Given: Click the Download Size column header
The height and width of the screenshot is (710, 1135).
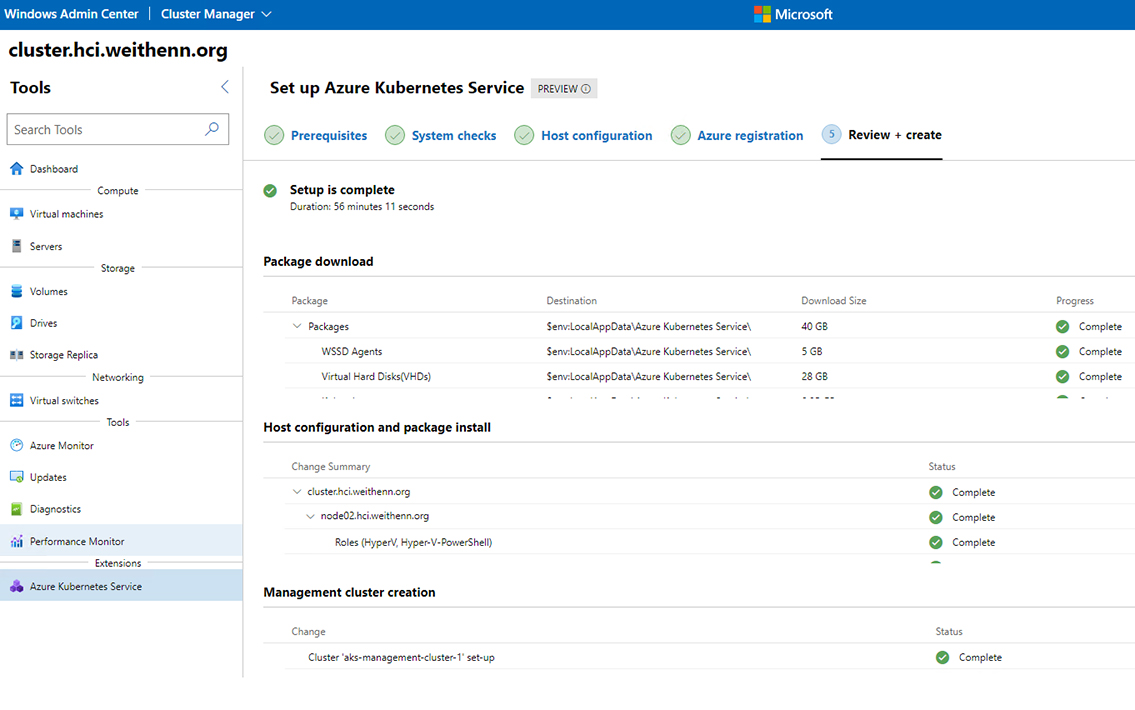Looking at the screenshot, I should [x=833, y=300].
